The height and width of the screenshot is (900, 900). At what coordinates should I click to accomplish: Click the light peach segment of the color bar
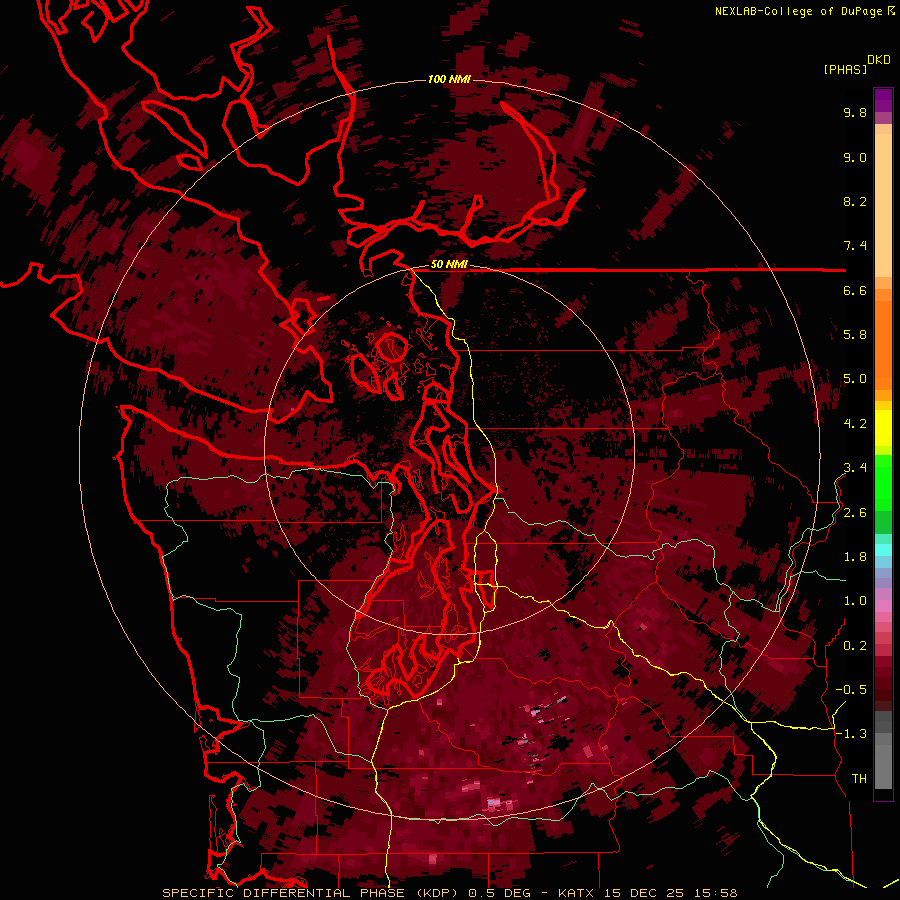[883, 205]
